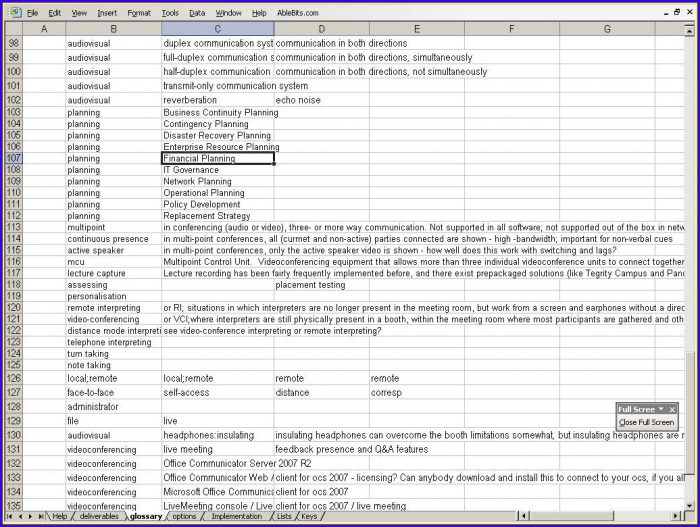Open the AbleBits.com menu
The image size is (700, 527).
(298, 13)
